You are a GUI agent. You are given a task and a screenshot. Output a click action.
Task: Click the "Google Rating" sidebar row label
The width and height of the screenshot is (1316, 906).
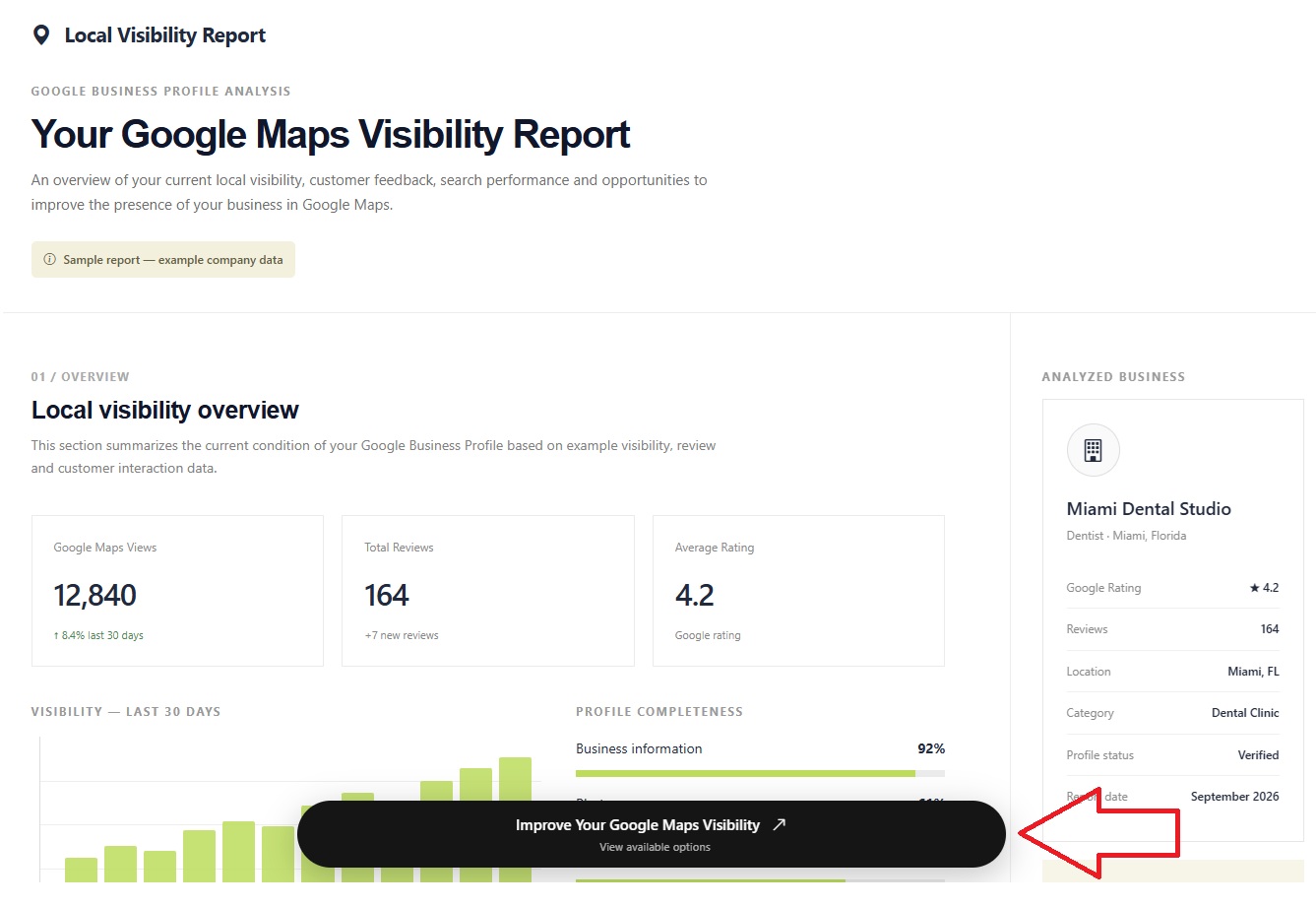1103,588
